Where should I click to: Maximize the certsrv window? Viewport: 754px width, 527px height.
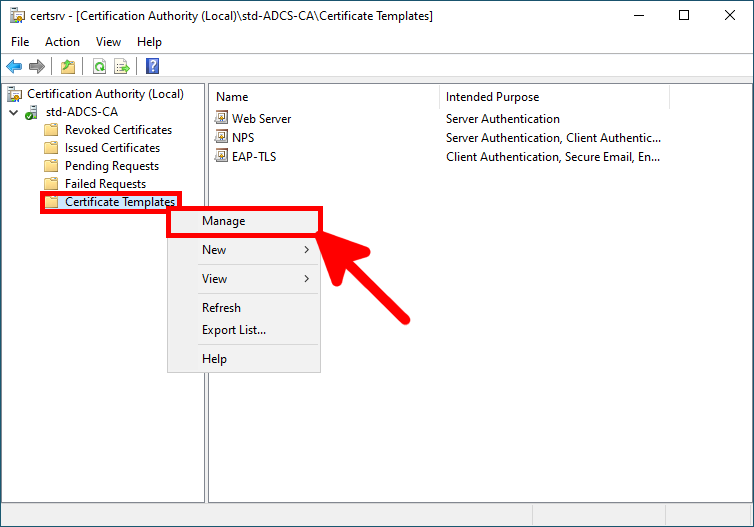(684, 15)
